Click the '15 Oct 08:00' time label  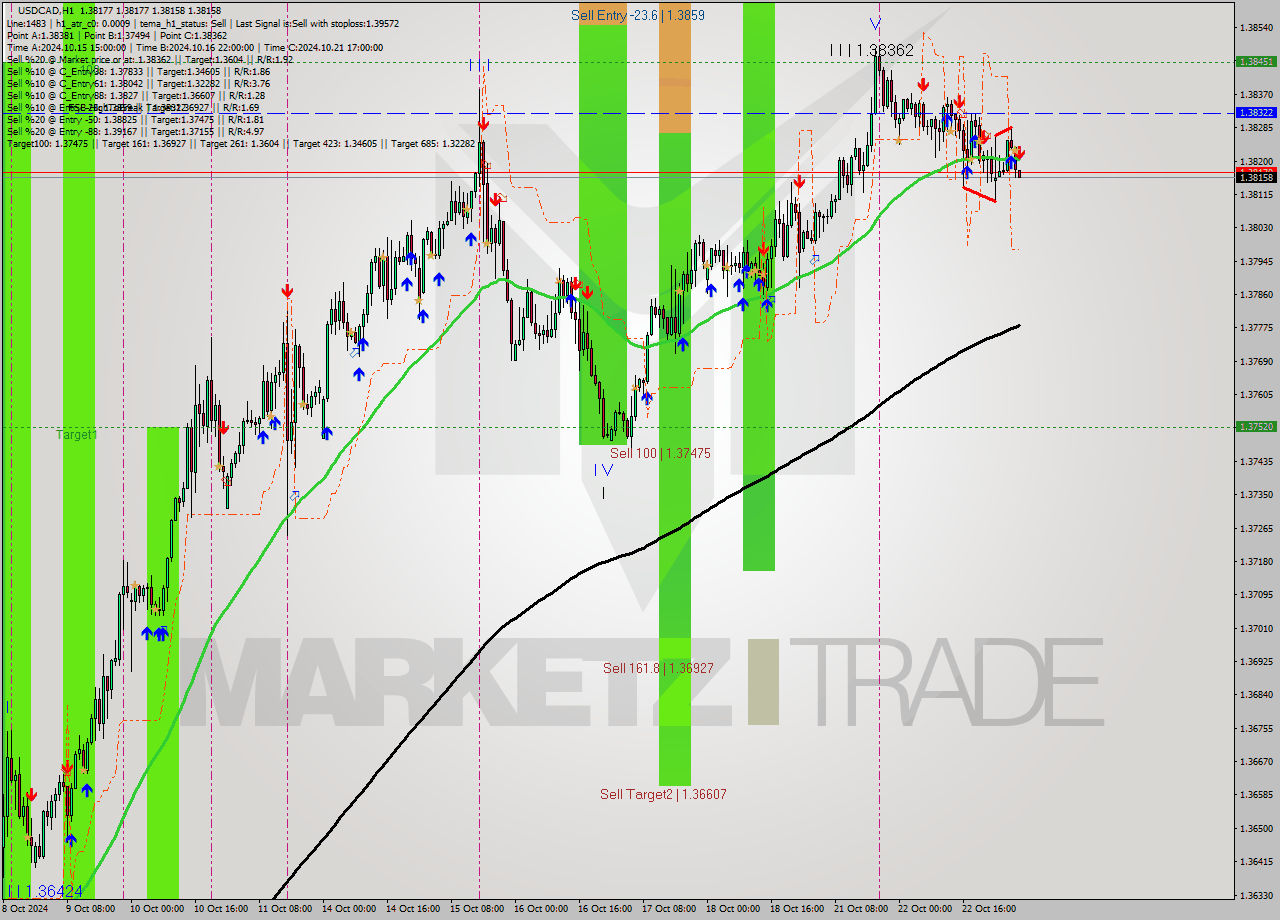tap(477, 909)
